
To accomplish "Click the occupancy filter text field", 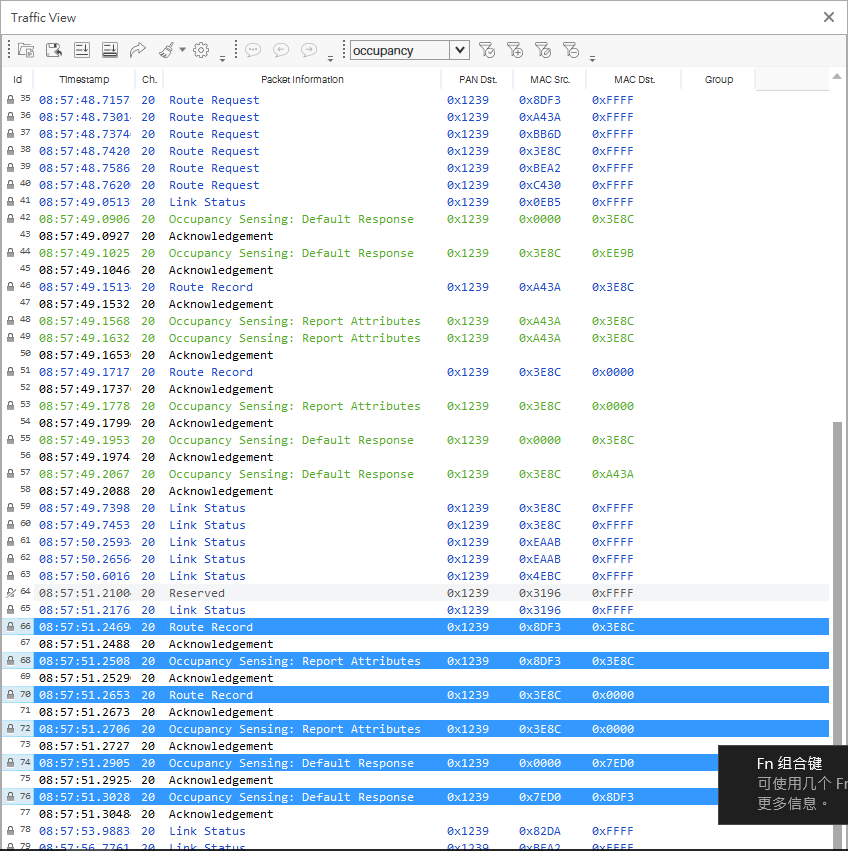I will click(400, 50).
